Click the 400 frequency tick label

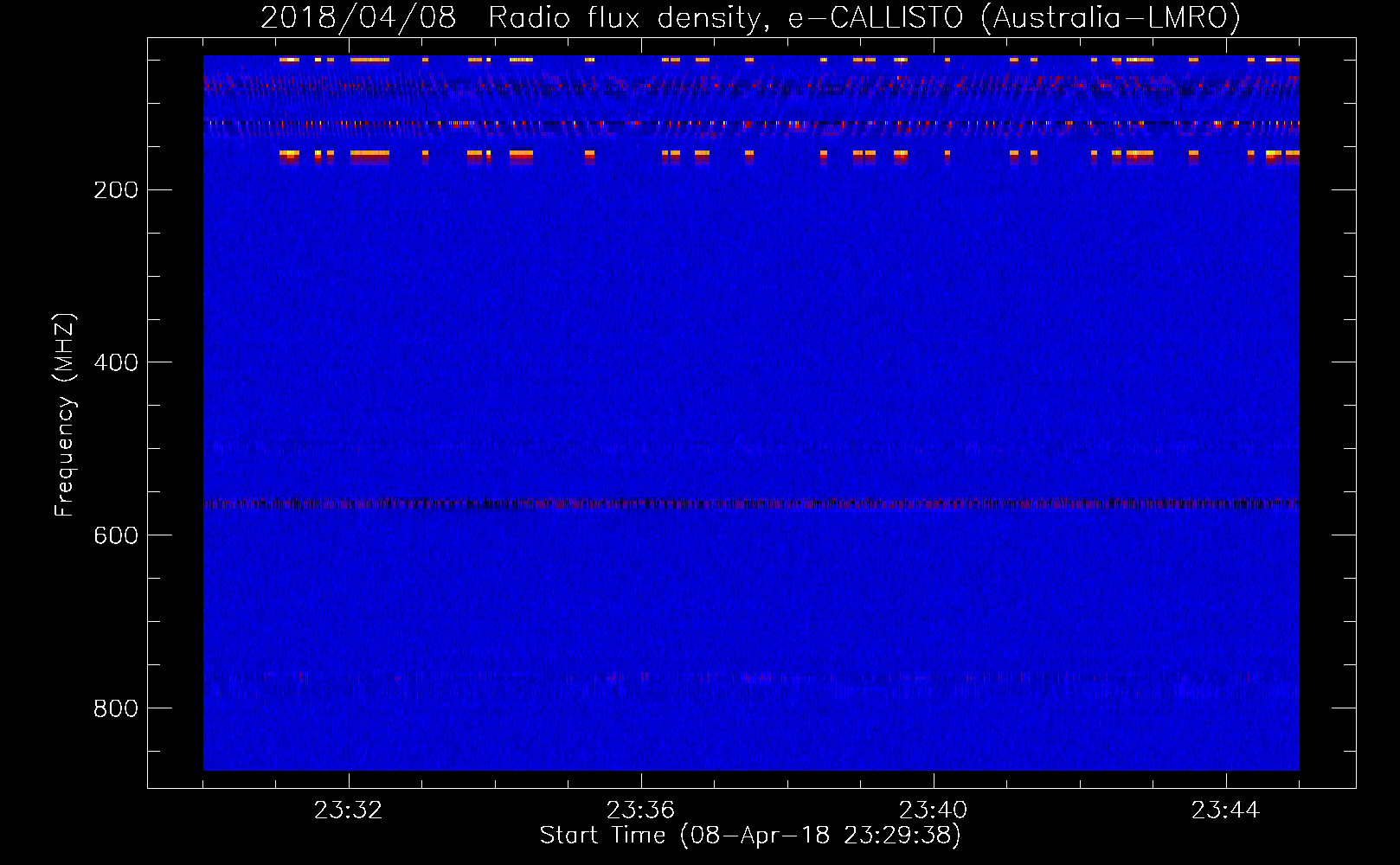pos(116,362)
